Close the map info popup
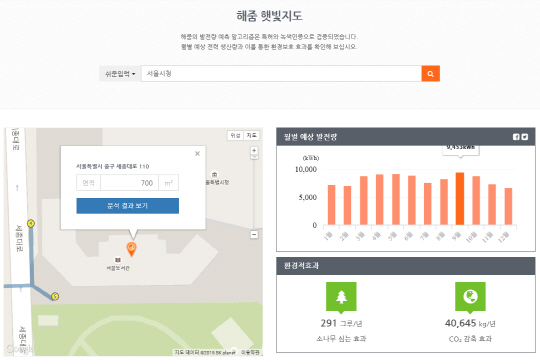540x364 pixels. pos(197,154)
